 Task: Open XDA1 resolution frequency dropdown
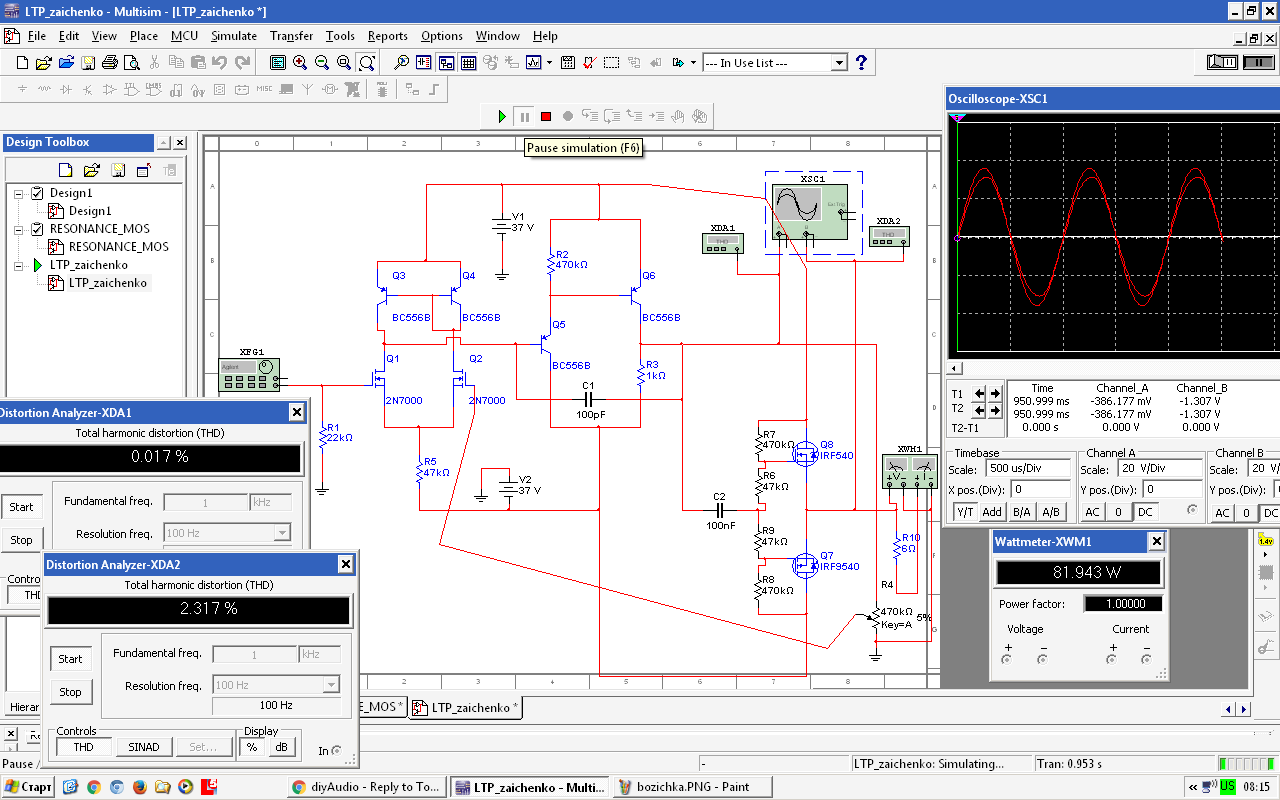tap(282, 533)
